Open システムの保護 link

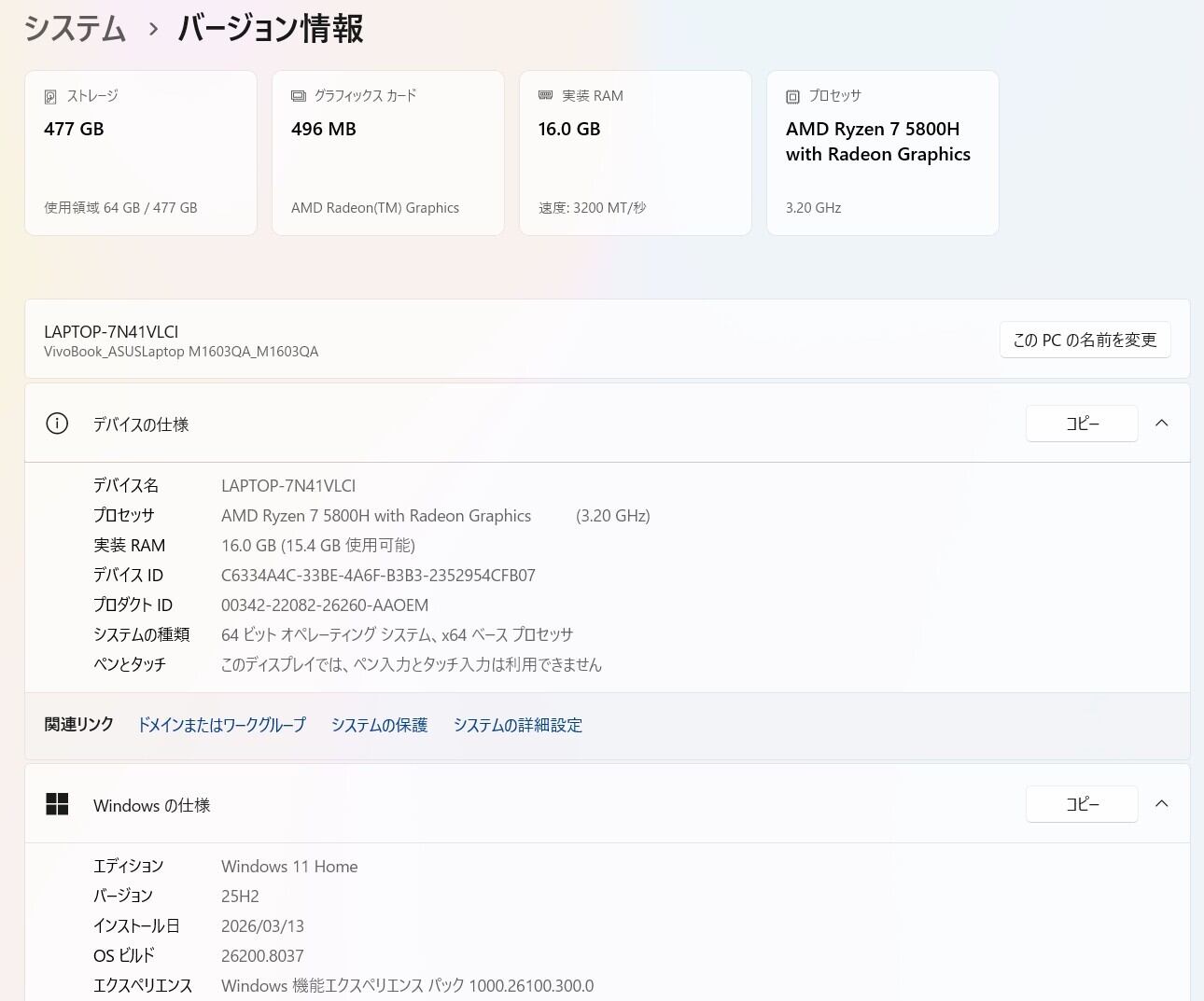[379, 725]
